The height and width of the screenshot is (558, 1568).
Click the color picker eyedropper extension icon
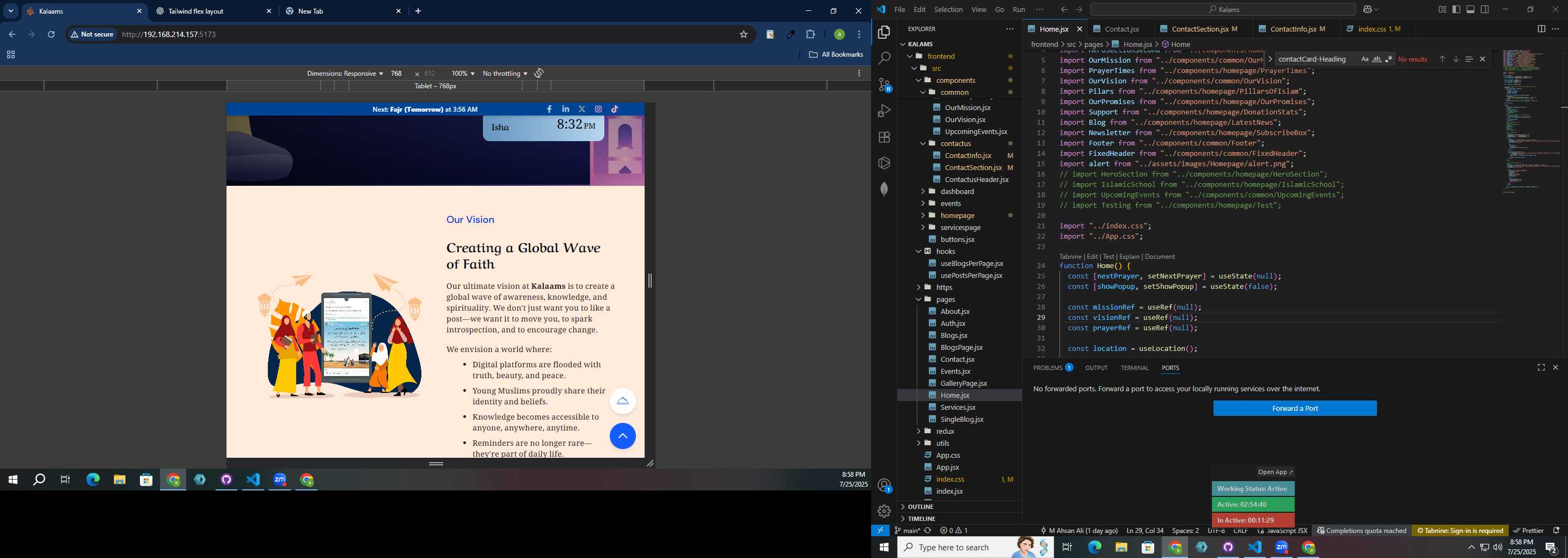pyautogui.click(x=790, y=35)
